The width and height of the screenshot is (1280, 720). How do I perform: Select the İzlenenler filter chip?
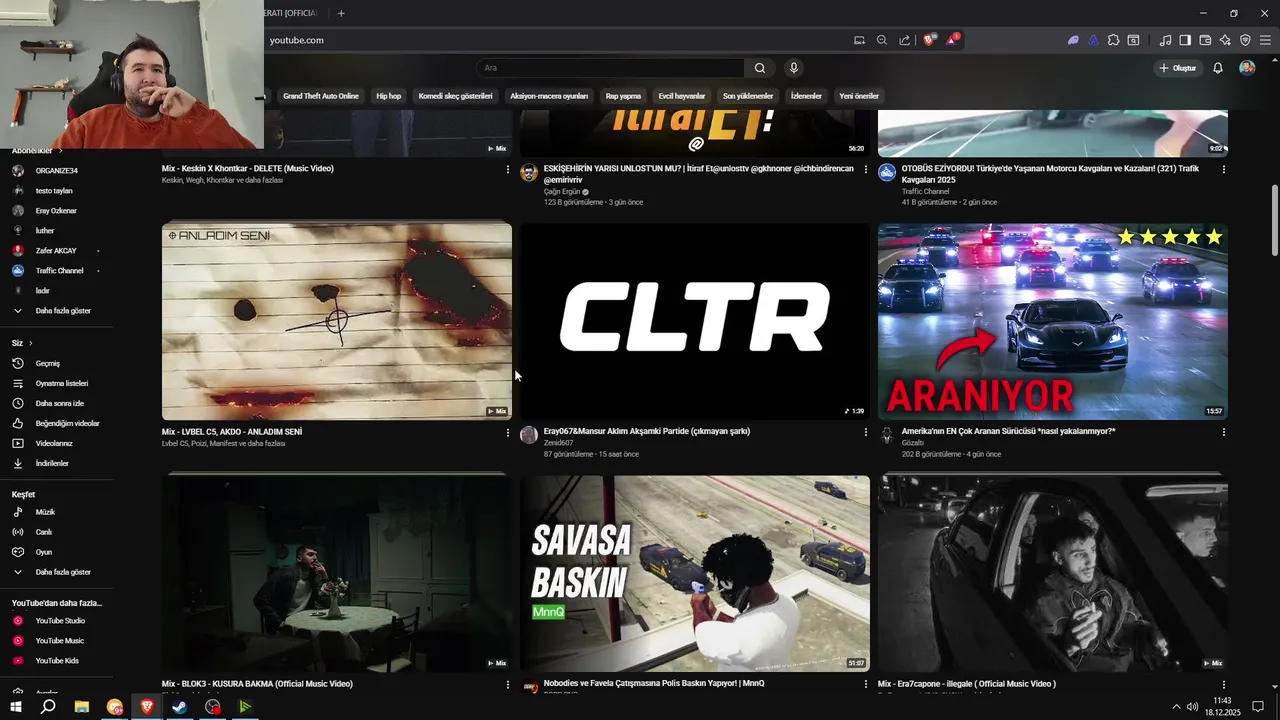pyautogui.click(x=806, y=96)
